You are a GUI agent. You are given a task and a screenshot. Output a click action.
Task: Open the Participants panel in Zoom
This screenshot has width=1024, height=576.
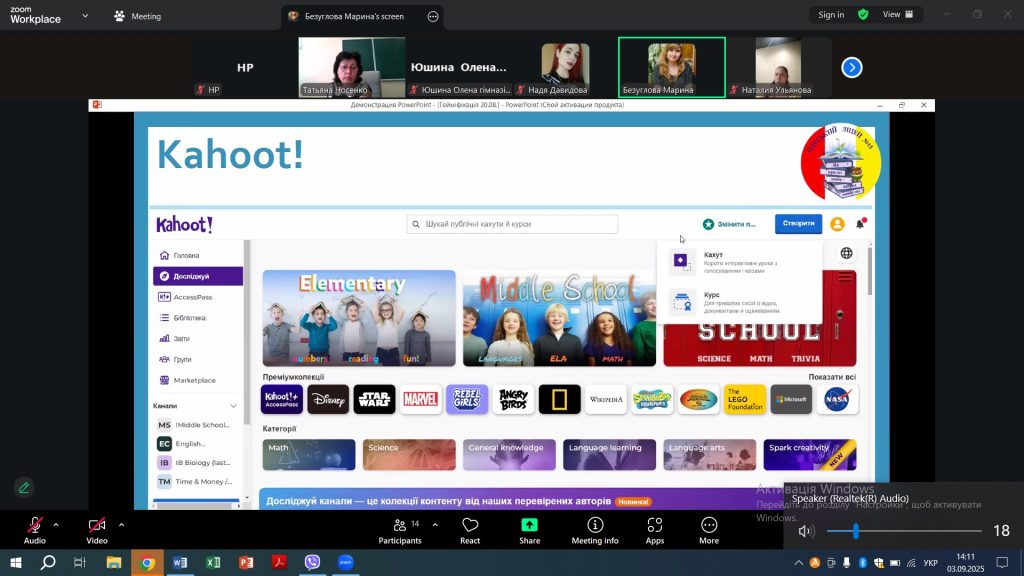tap(400, 531)
